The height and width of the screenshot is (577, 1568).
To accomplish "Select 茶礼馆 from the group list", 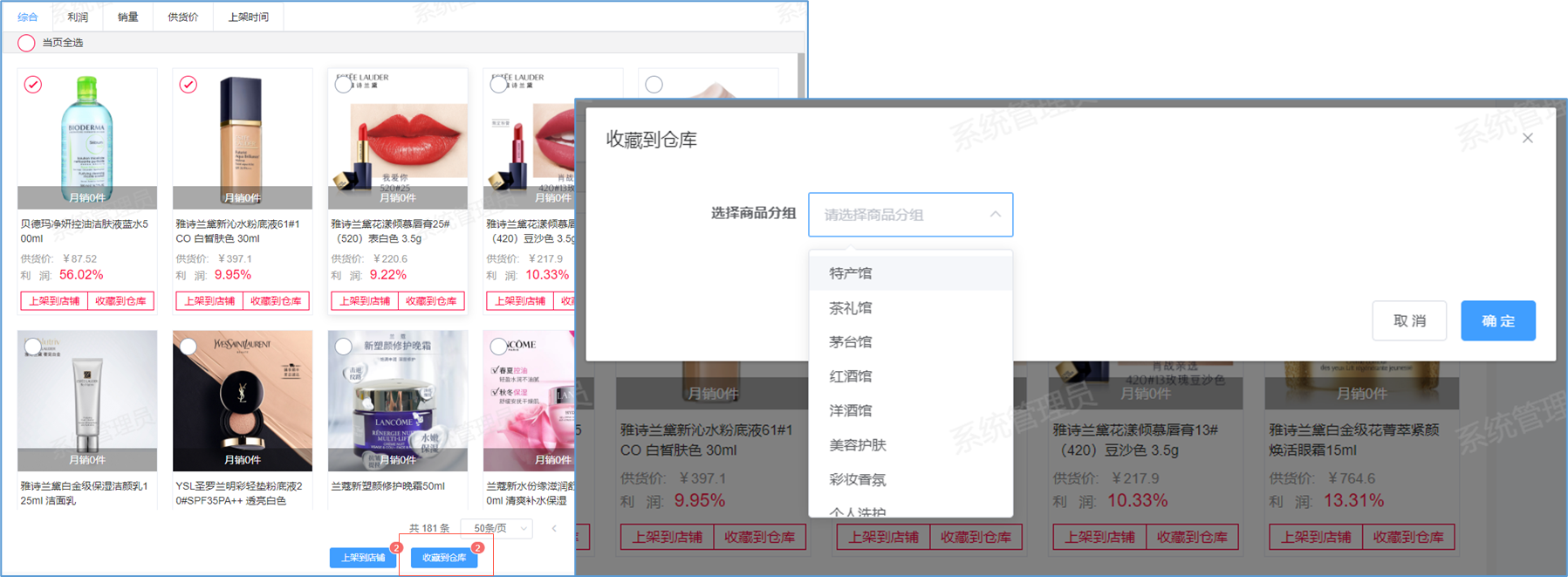I will coord(911,308).
